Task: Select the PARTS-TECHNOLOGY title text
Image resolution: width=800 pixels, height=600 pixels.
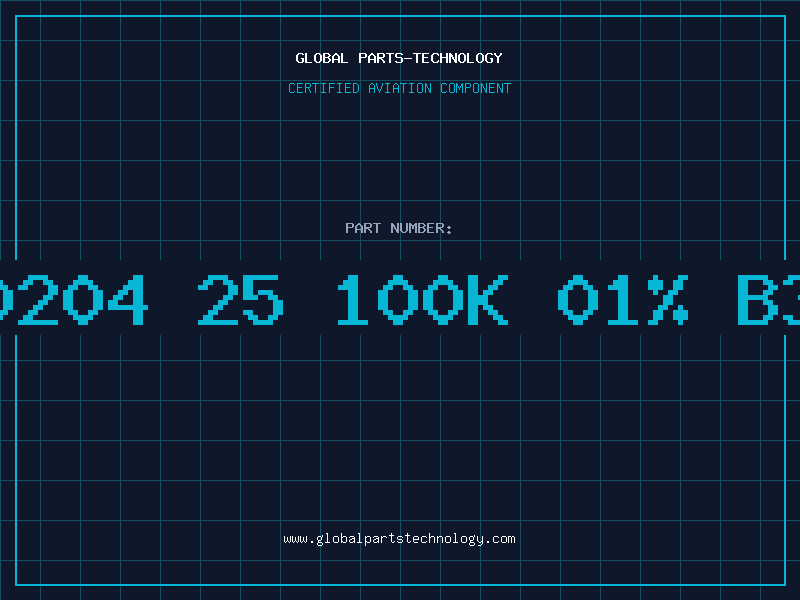Action: pyautogui.click(x=430, y=58)
